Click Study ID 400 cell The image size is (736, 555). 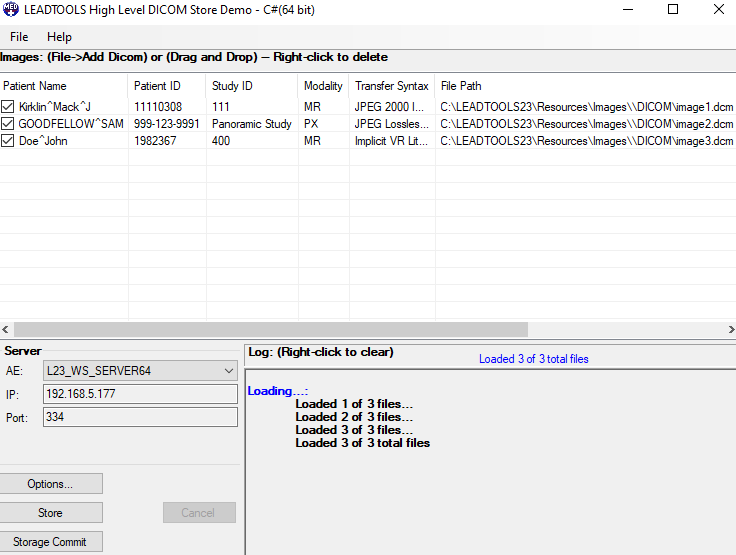click(221, 141)
